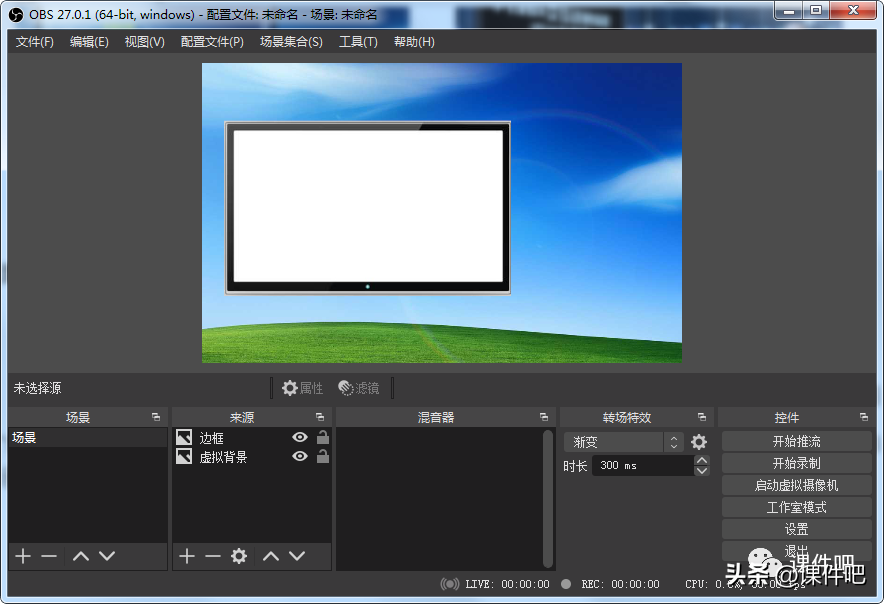Move source up with arrow
884x604 pixels.
point(271,556)
